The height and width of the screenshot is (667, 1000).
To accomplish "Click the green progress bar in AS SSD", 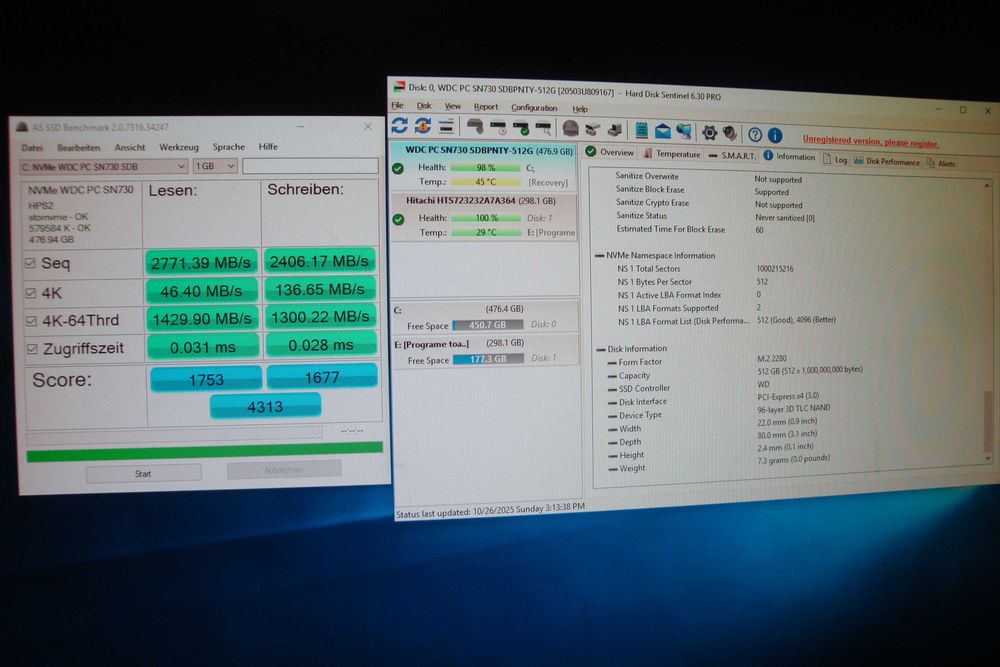I will coord(205,451).
